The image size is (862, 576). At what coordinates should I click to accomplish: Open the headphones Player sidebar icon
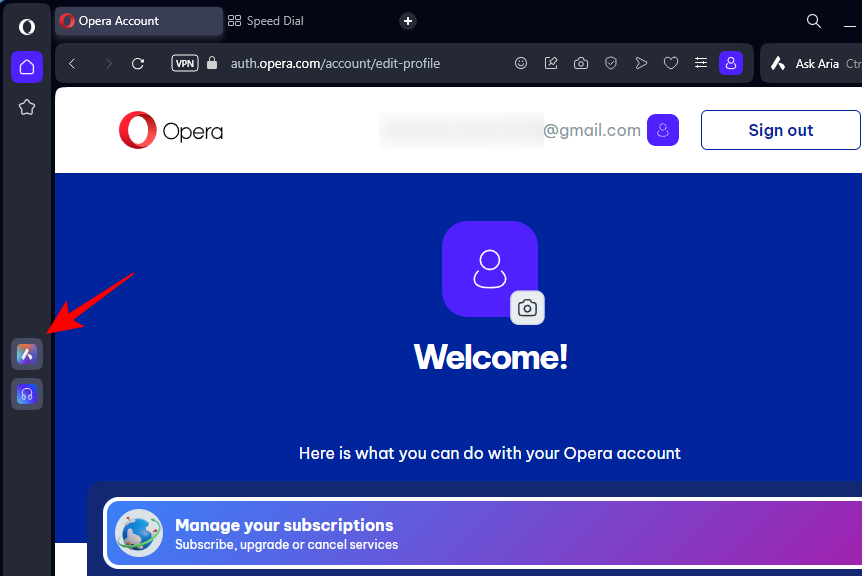pos(27,394)
